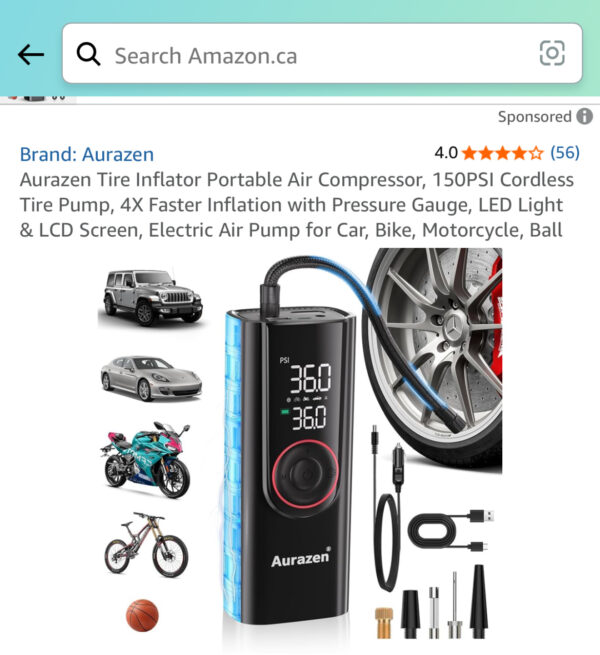Tap the mountain bike image
The image size is (600, 655).
pos(146,544)
